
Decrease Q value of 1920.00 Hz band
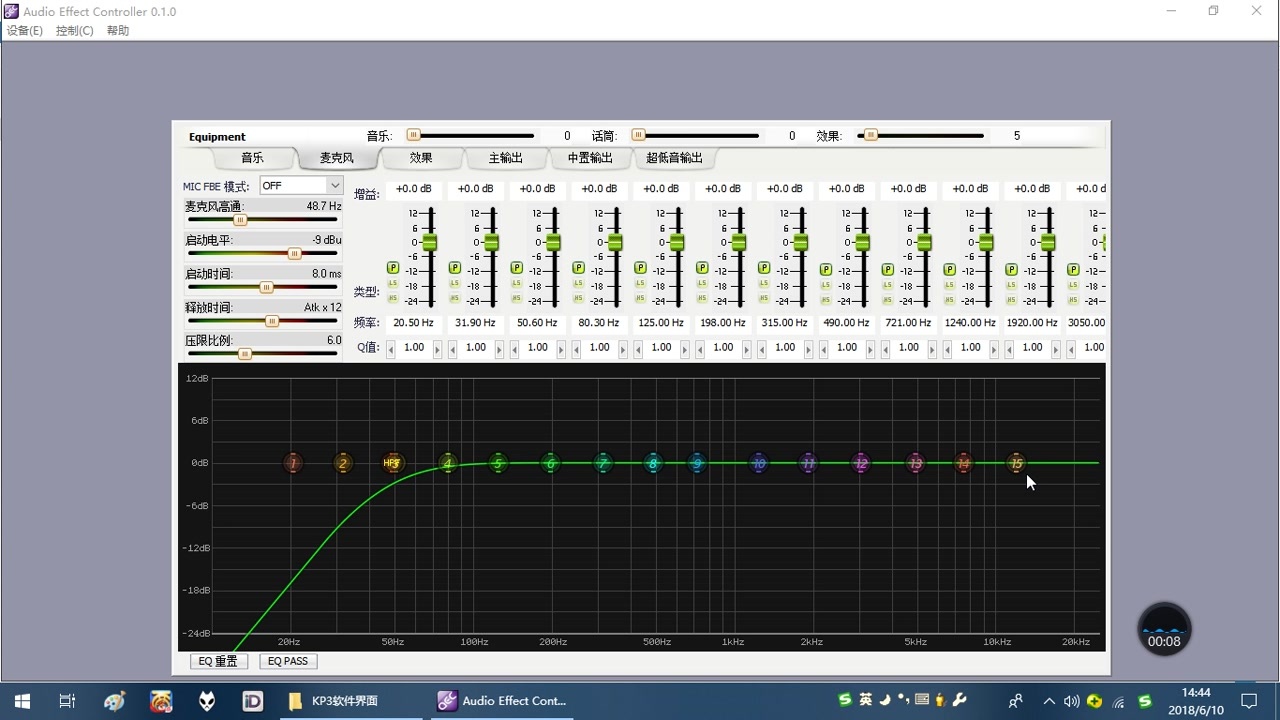[x=1009, y=348]
